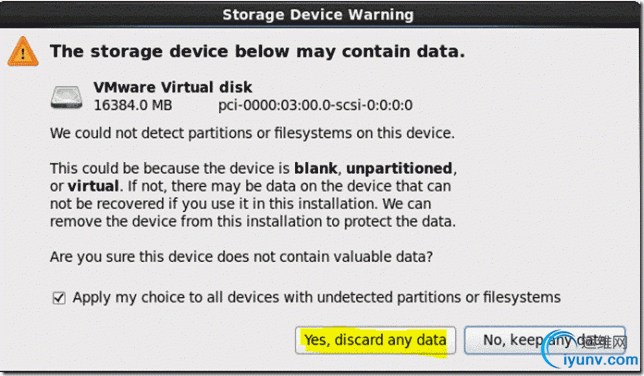Click the bold word 'blank'

[315, 168]
